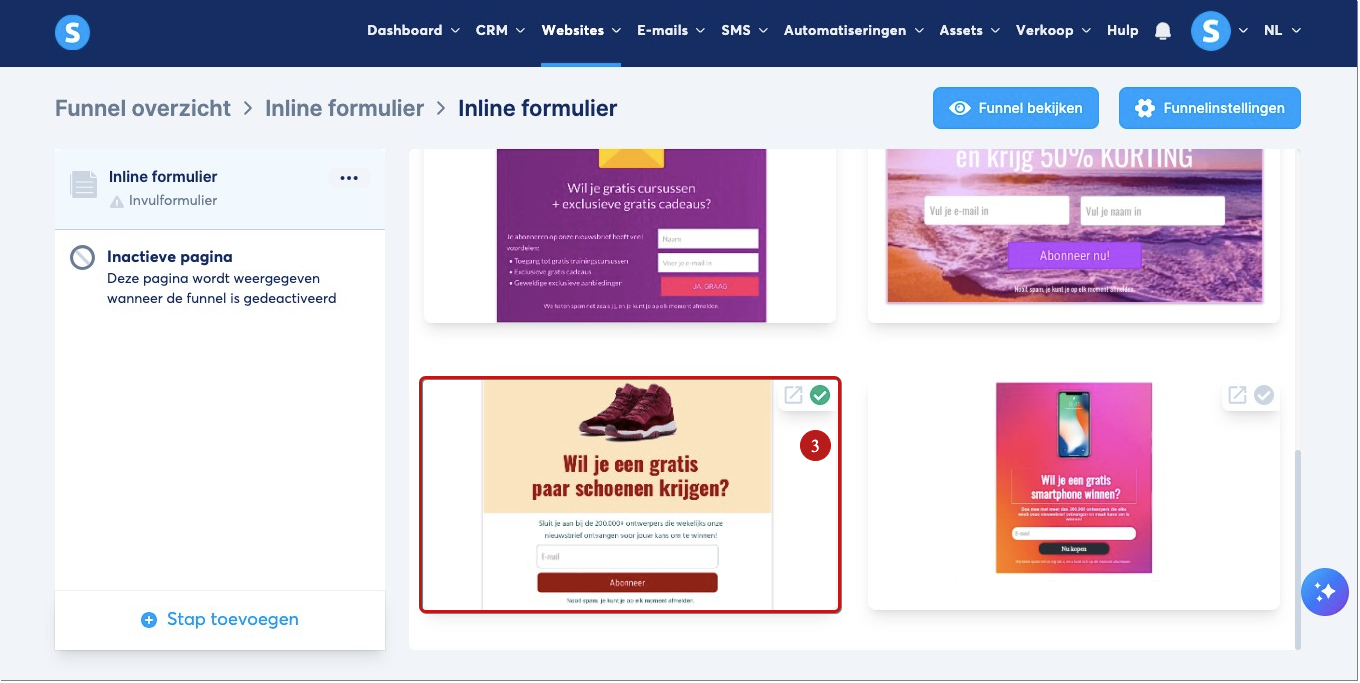1360x683 pixels.
Task: Open the Inline formulier step options menu
Action: 349,178
